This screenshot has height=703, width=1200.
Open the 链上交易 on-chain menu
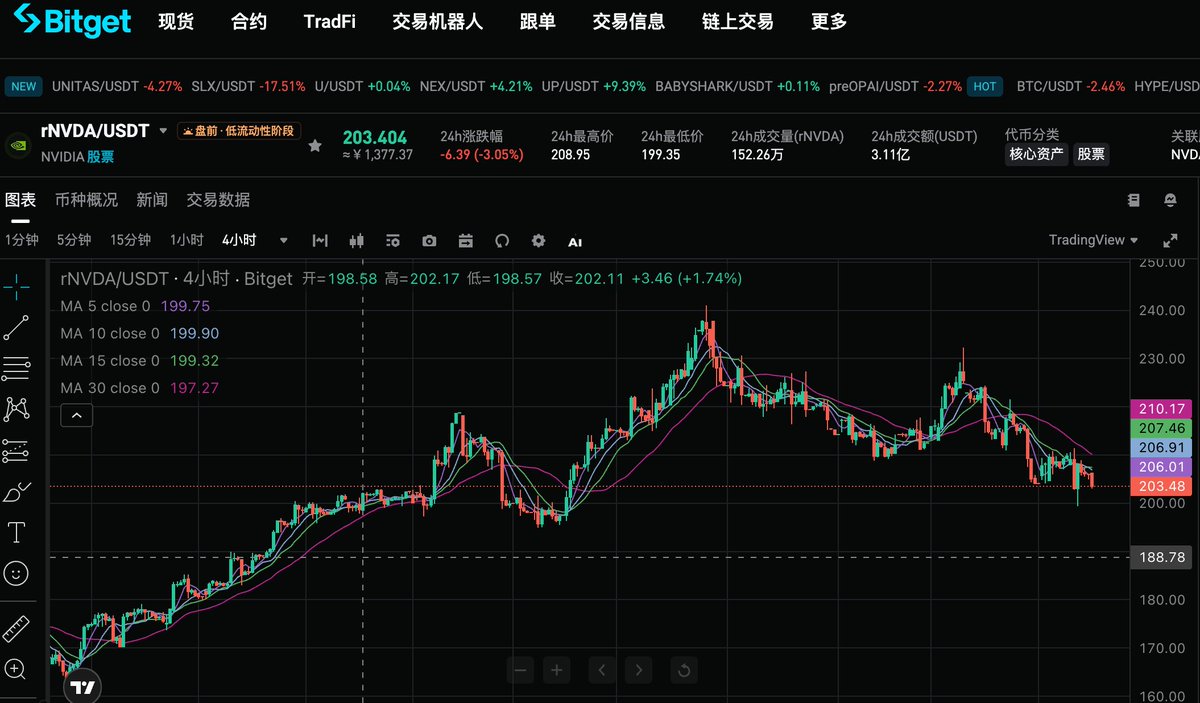click(738, 21)
